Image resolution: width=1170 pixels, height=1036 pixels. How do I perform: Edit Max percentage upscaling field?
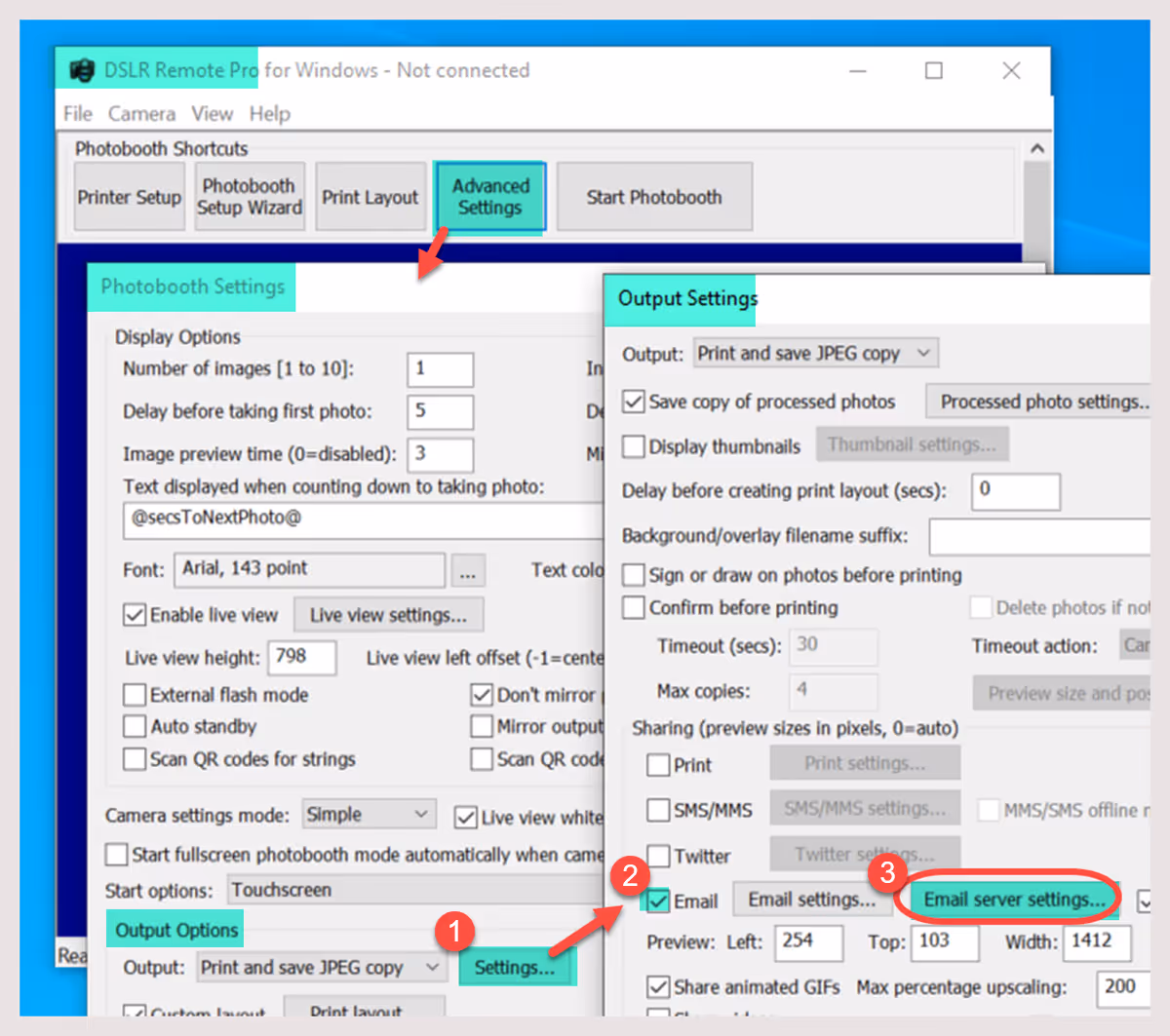coord(1123,988)
